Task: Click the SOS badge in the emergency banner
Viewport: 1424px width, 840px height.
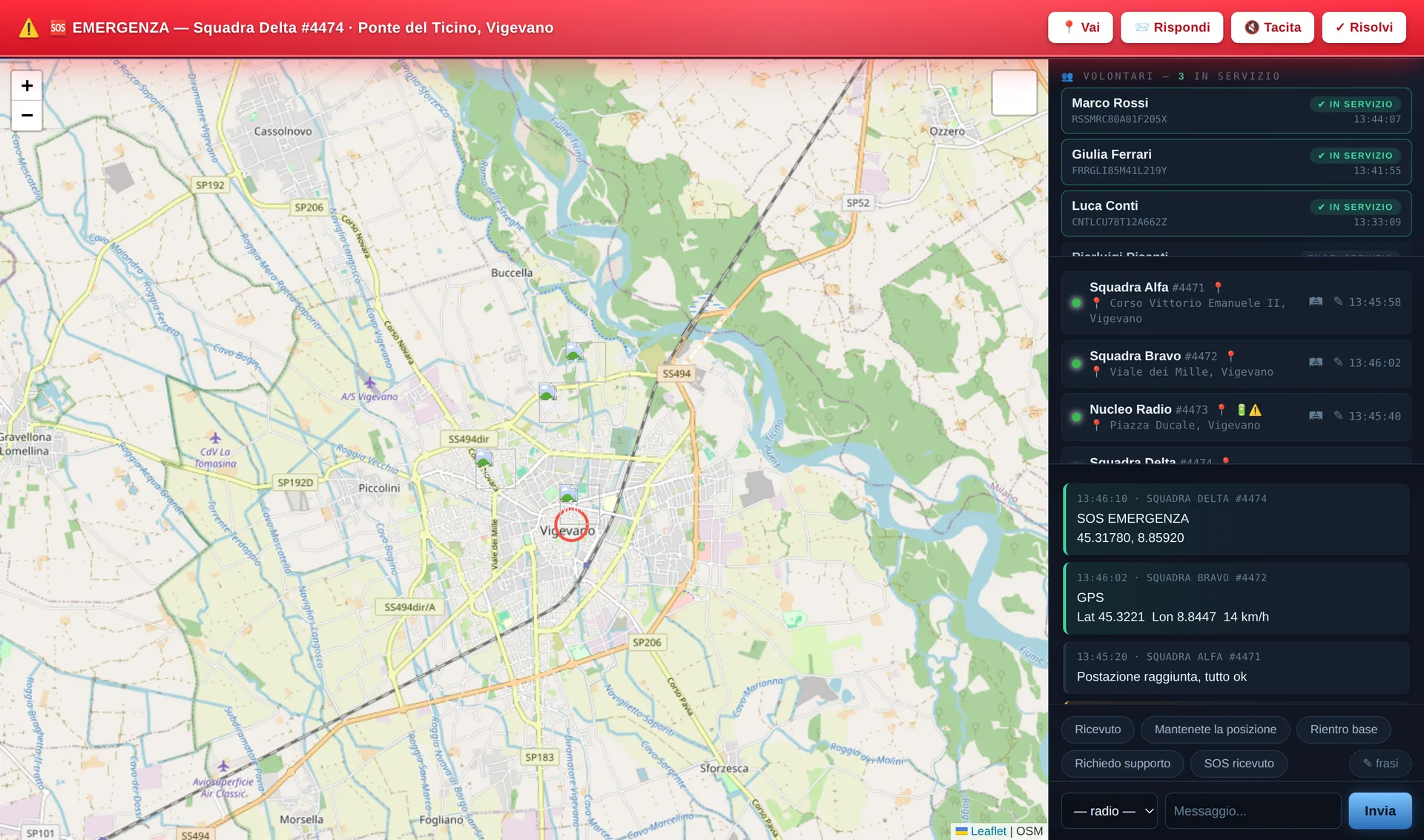Action: [x=58, y=27]
